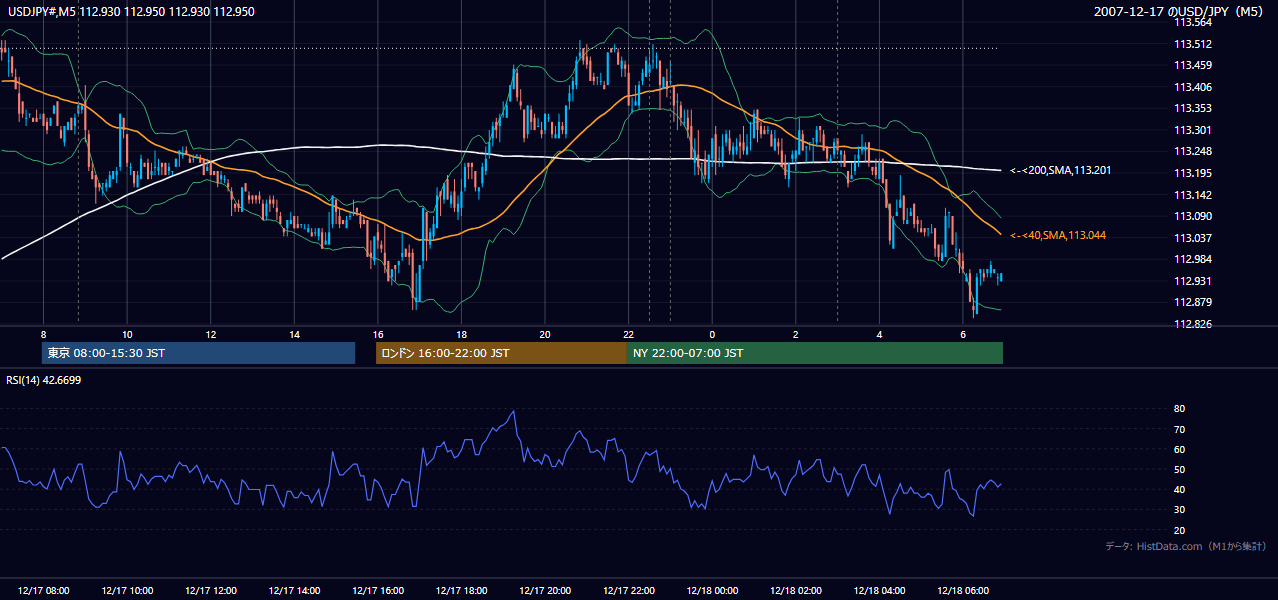Click the 12/17 08:00 bottom time label

(44, 591)
